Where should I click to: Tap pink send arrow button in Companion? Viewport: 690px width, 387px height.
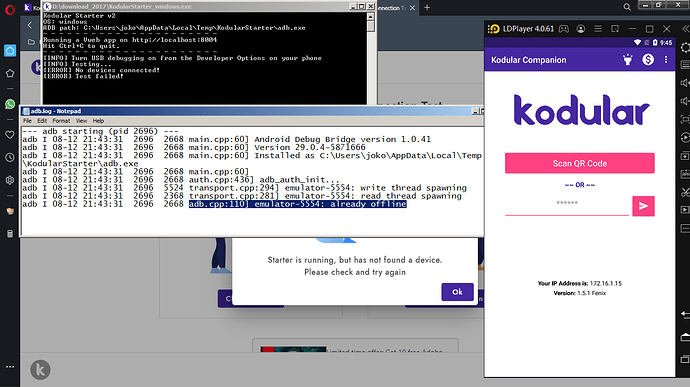click(x=643, y=206)
